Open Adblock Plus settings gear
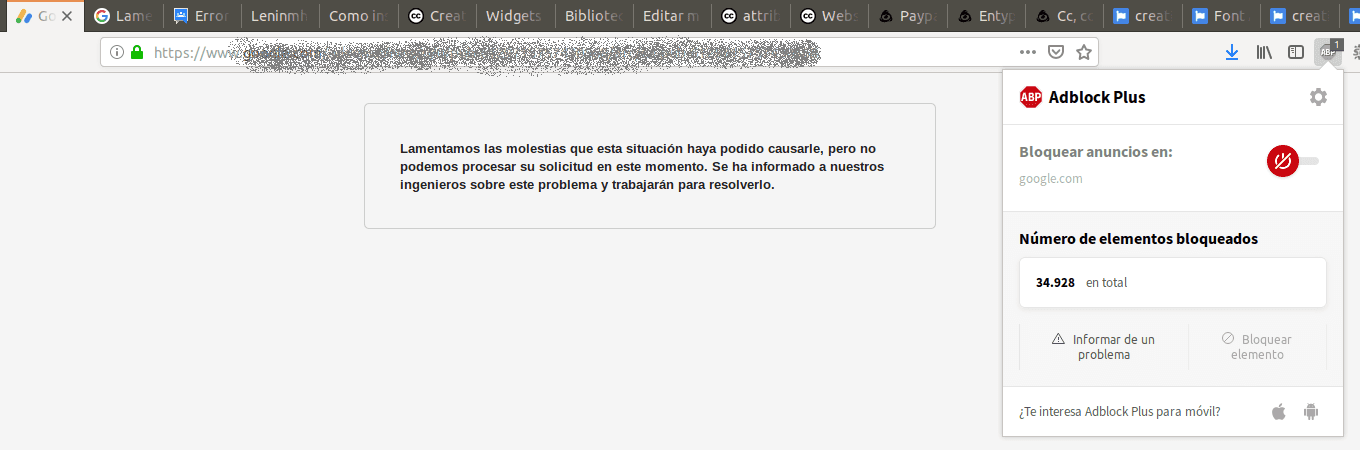 (1318, 97)
